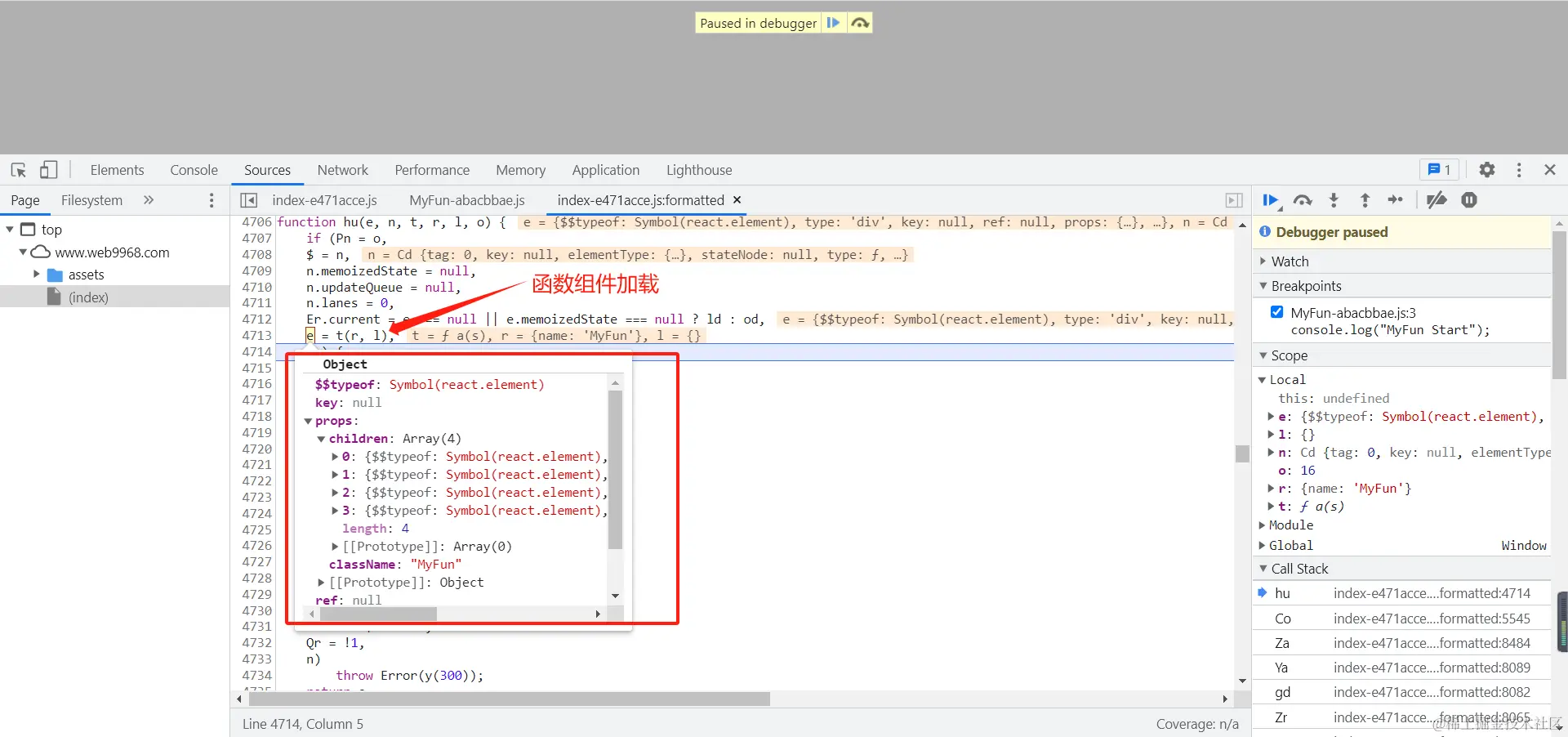Open the Memory tab
This screenshot has width=1568, height=737.
click(x=520, y=170)
